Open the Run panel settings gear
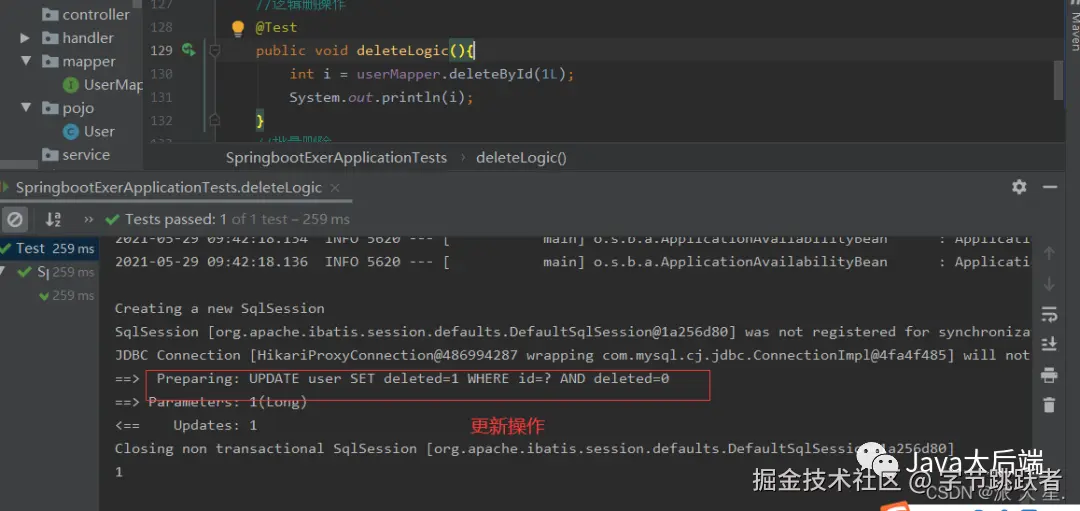The image size is (1080, 511). click(x=1019, y=187)
